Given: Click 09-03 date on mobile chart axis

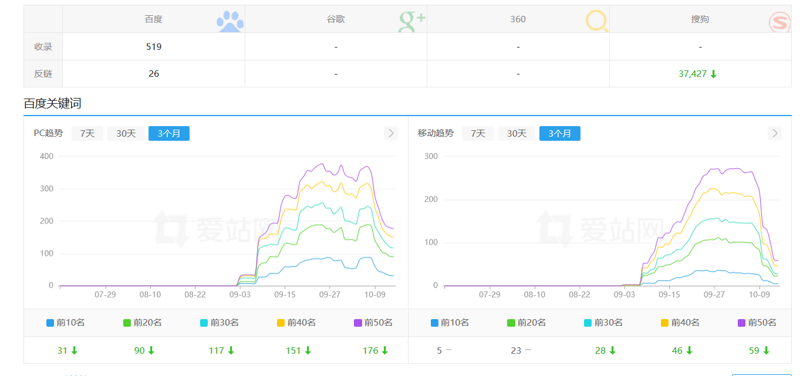Looking at the screenshot, I should point(624,295).
